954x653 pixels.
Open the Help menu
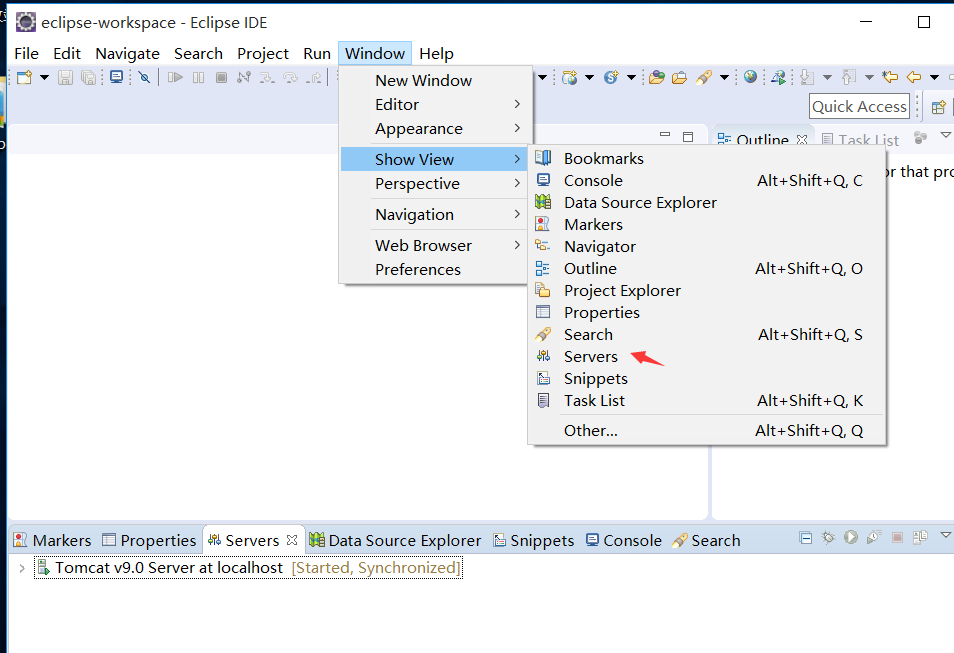[436, 54]
